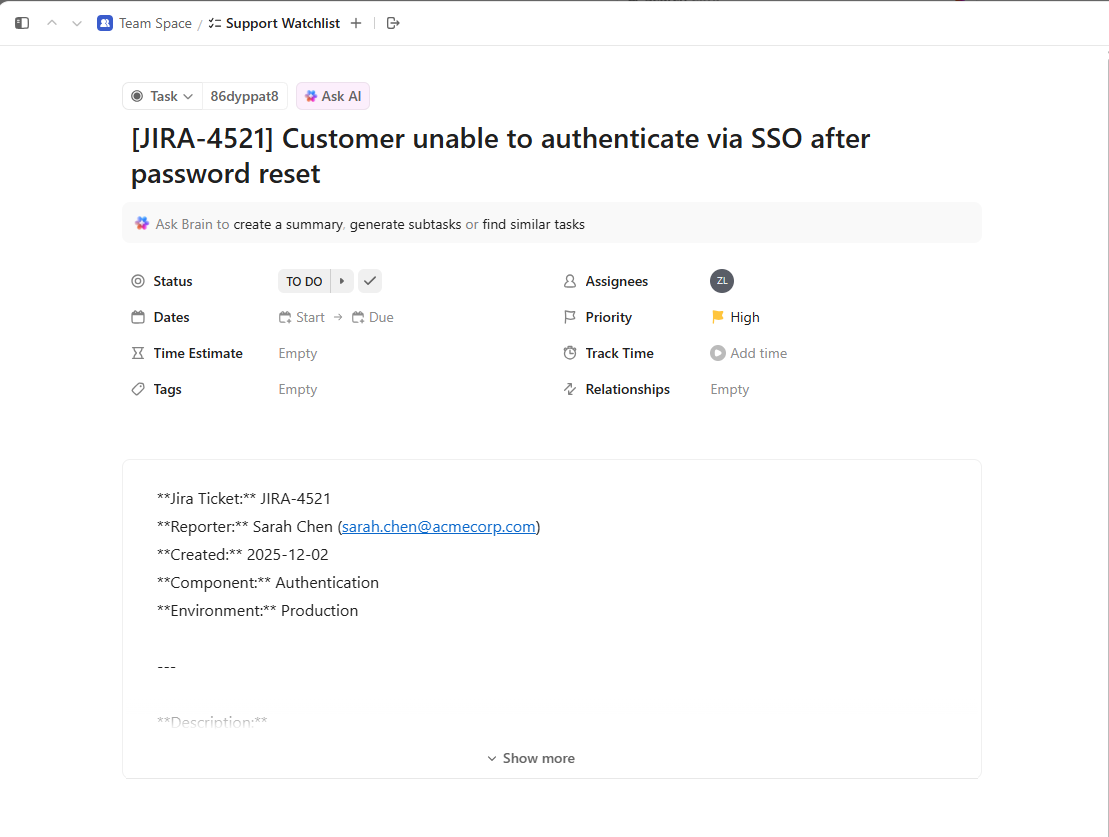Select the Tags label icon
1109x837 pixels.
138,389
